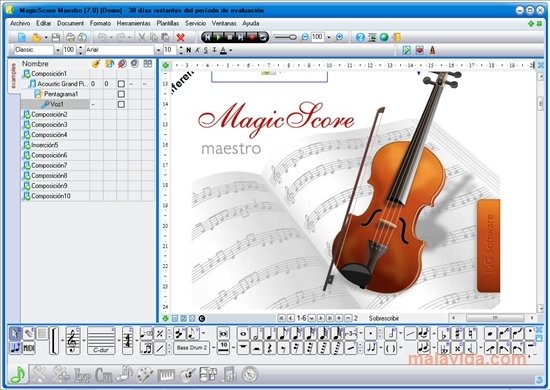Toggle checkbox in Voz1 row
This screenshot has width=550, height=390.
[x=121, y=104]
